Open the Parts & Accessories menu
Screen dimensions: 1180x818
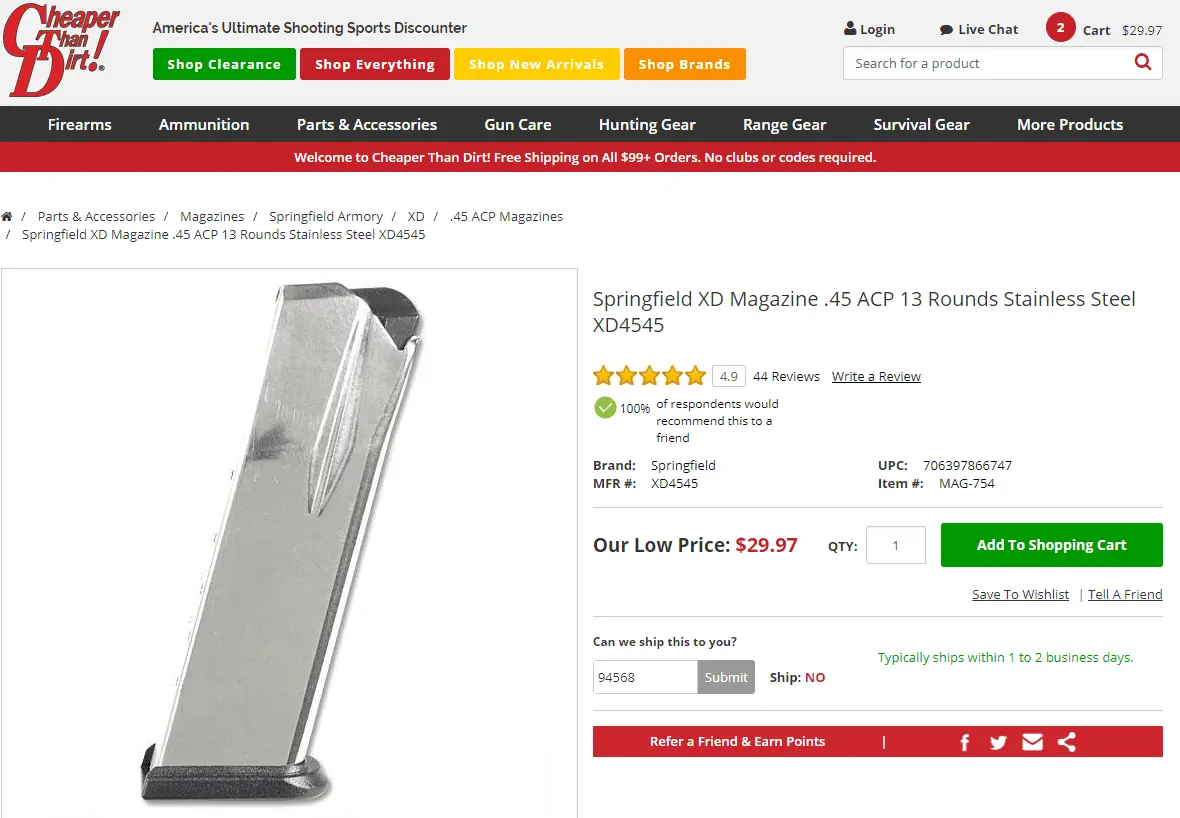[x=367, y=125]
